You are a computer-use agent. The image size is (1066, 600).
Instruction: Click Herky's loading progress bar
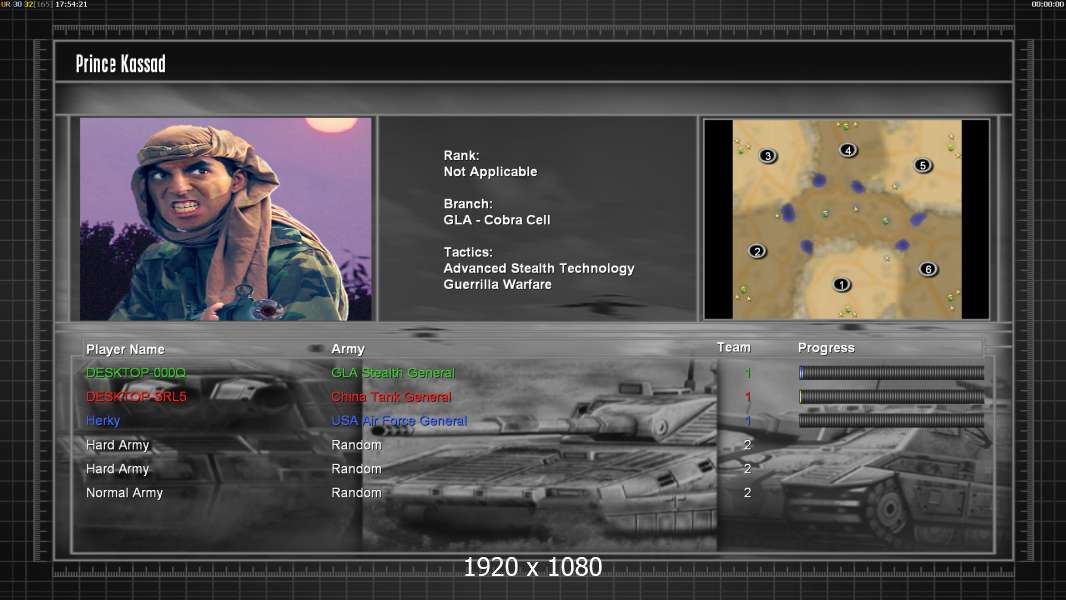[x=891, y=421]
